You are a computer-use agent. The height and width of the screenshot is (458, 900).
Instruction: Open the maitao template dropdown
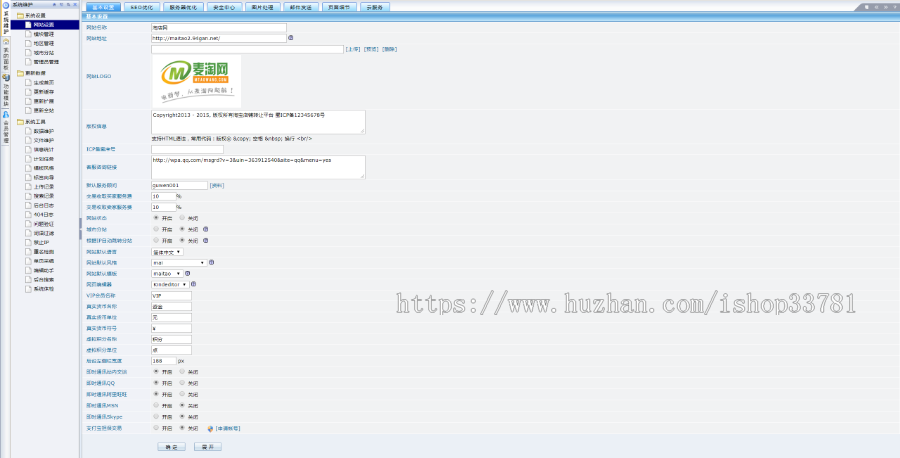pos(167,274)
